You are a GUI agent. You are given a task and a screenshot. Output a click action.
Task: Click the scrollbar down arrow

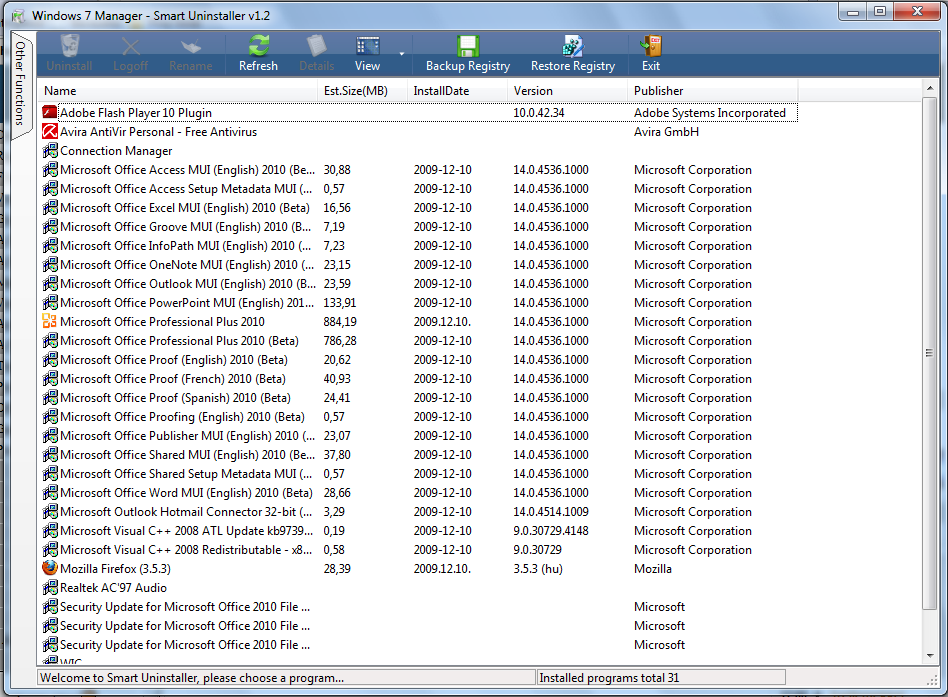930,656
